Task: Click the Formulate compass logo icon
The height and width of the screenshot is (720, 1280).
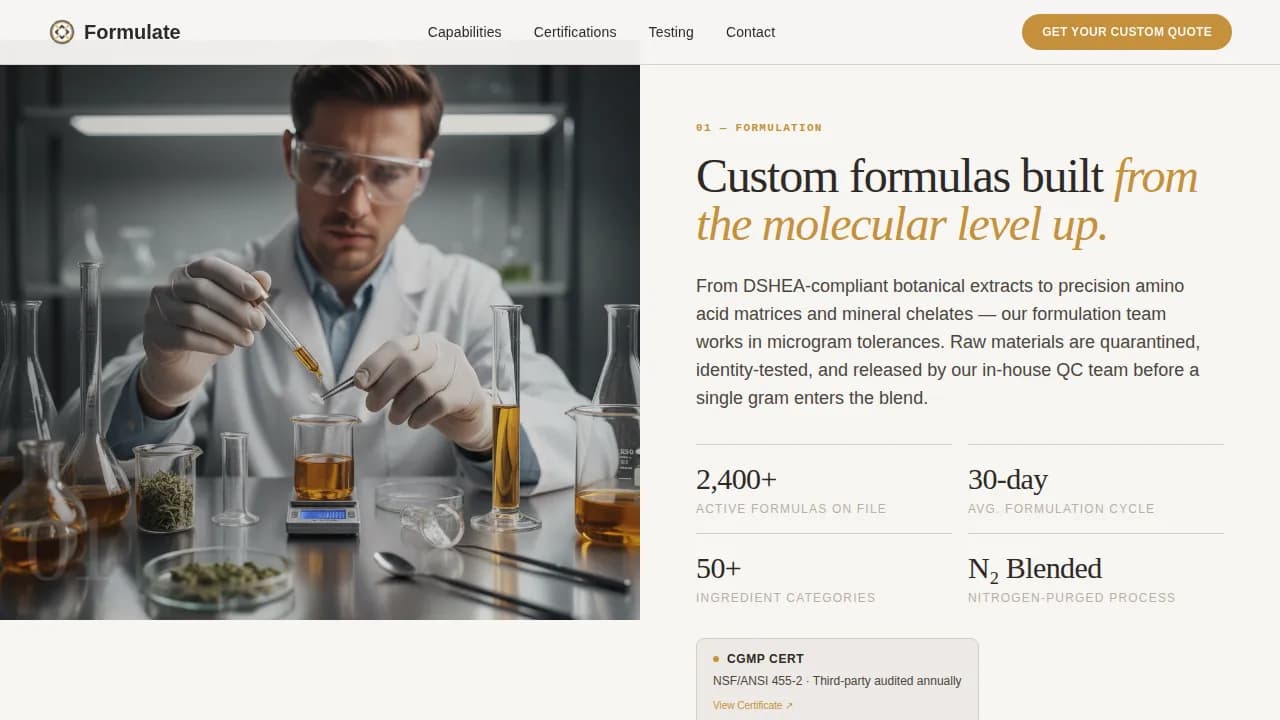Action: pyautogui.click(x=61, y=32)
